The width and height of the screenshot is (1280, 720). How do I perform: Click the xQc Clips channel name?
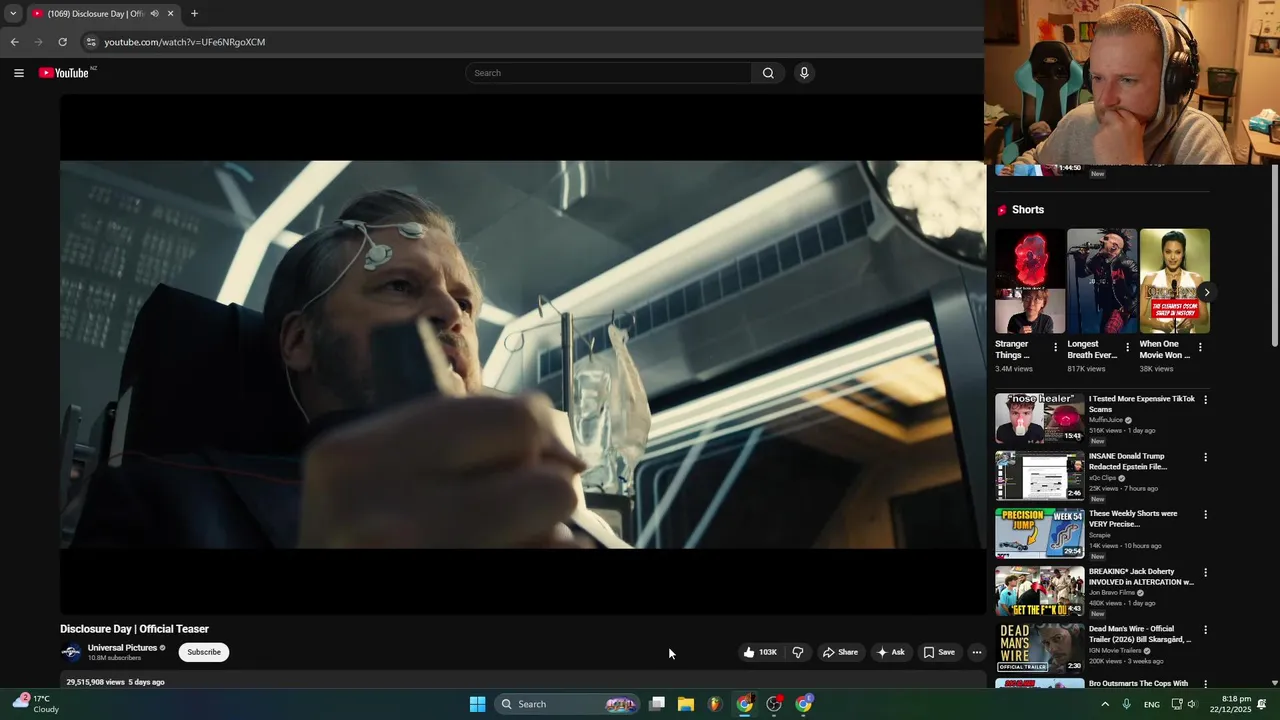pyautogui.click(x=1102, y=478)
